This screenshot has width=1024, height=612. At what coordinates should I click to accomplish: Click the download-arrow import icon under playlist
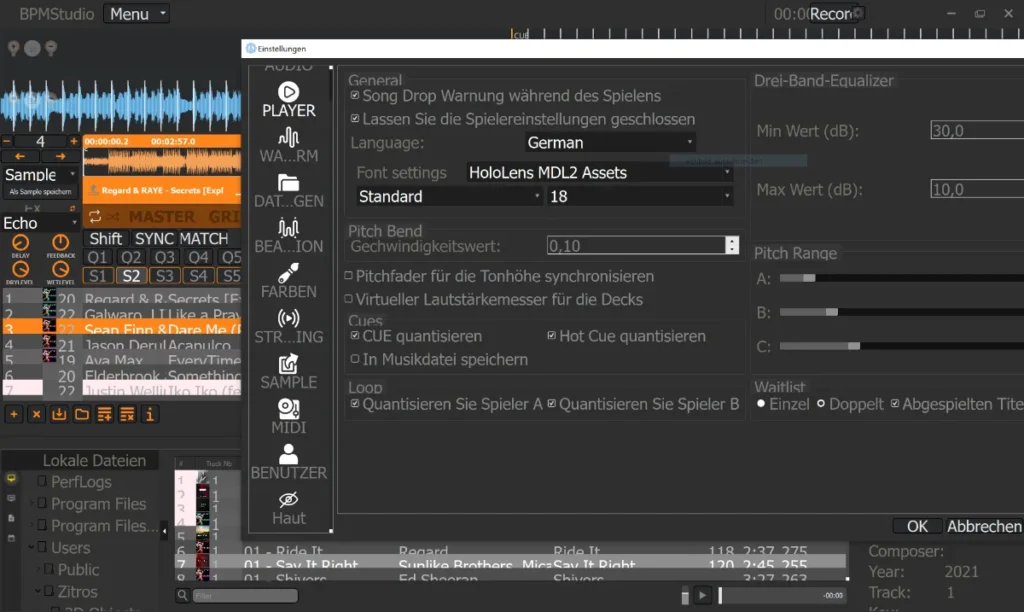coord(59,414)
